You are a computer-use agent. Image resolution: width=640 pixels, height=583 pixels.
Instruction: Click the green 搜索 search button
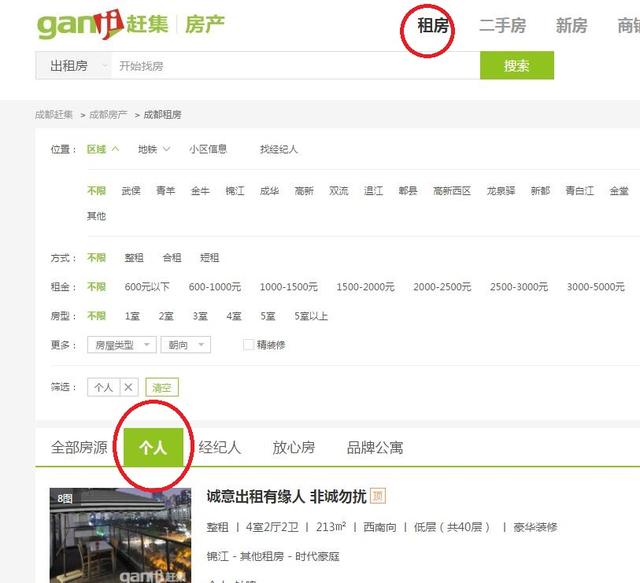(516, 66)
